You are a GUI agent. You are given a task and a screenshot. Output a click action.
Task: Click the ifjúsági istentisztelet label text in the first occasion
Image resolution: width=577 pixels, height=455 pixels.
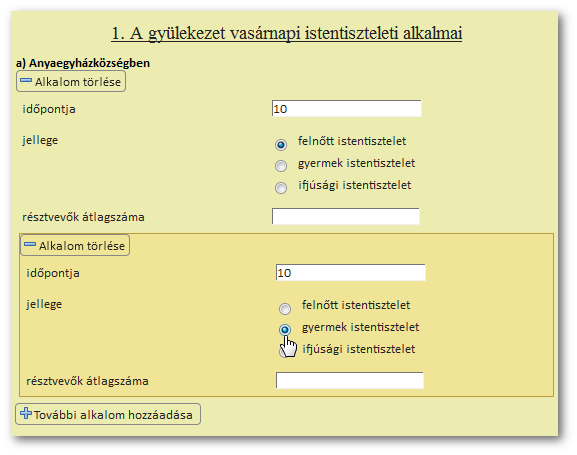(355, 185)
